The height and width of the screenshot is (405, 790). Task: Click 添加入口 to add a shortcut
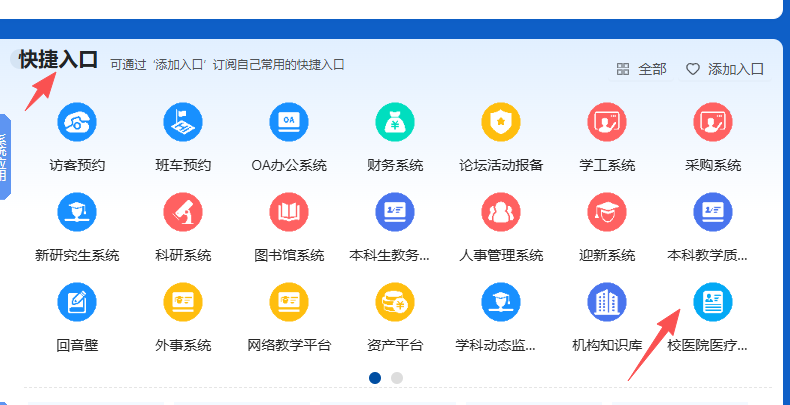coord(725,69)
